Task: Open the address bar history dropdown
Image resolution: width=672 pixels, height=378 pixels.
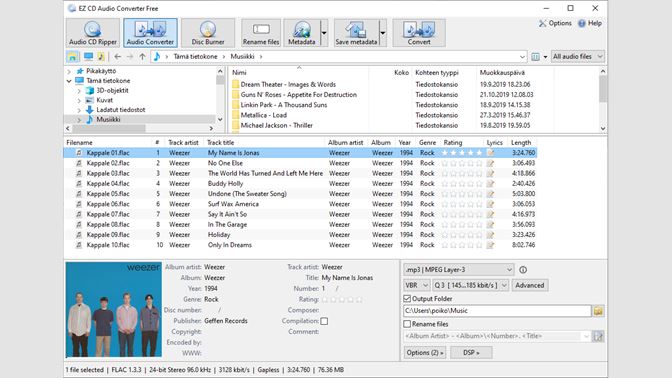Action: 522,57
